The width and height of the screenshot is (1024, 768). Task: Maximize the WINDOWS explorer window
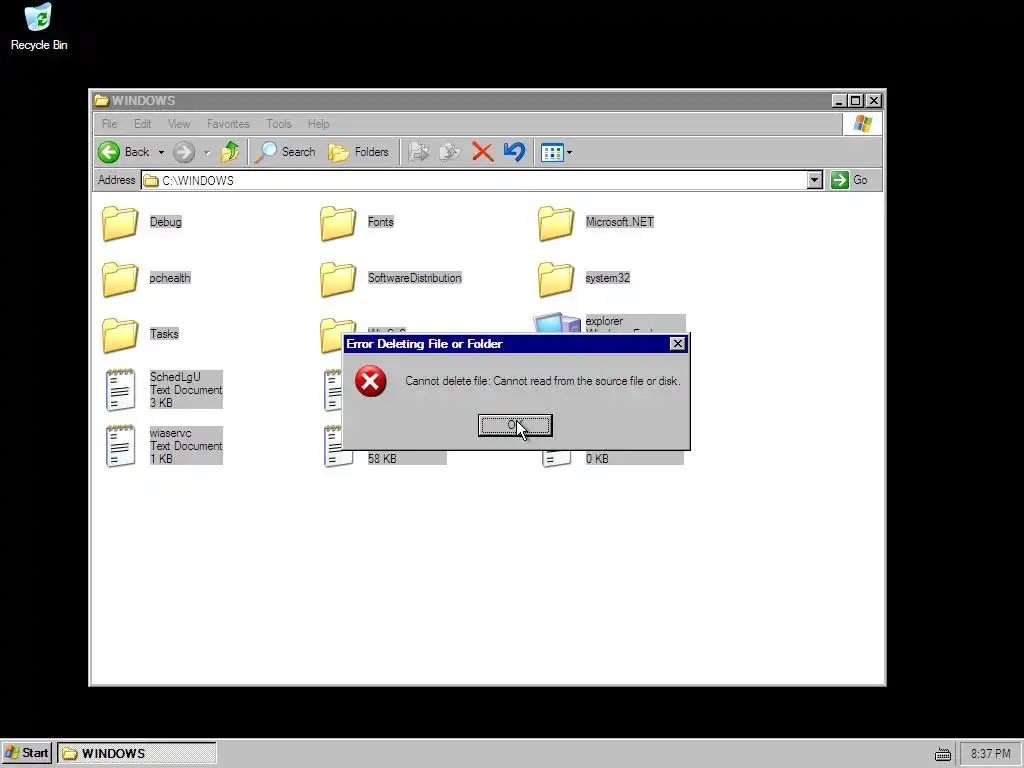(x=856, y=101)
